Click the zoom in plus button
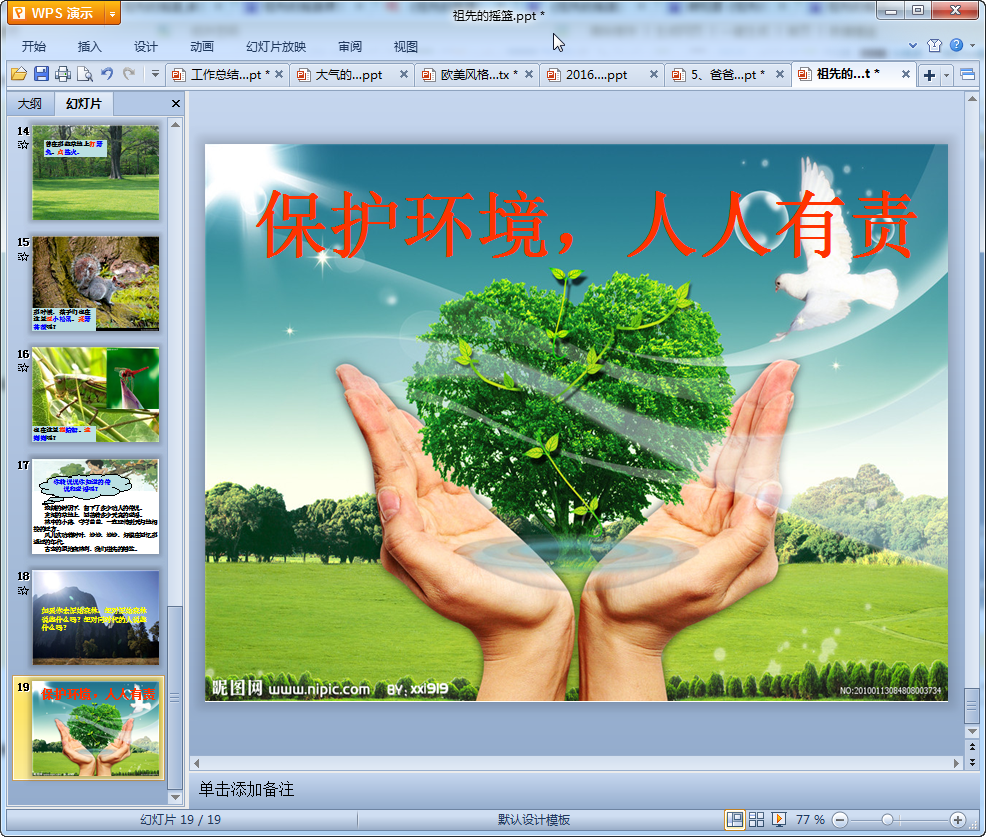This screenshot has width=986, height=837. pos(957,819)
